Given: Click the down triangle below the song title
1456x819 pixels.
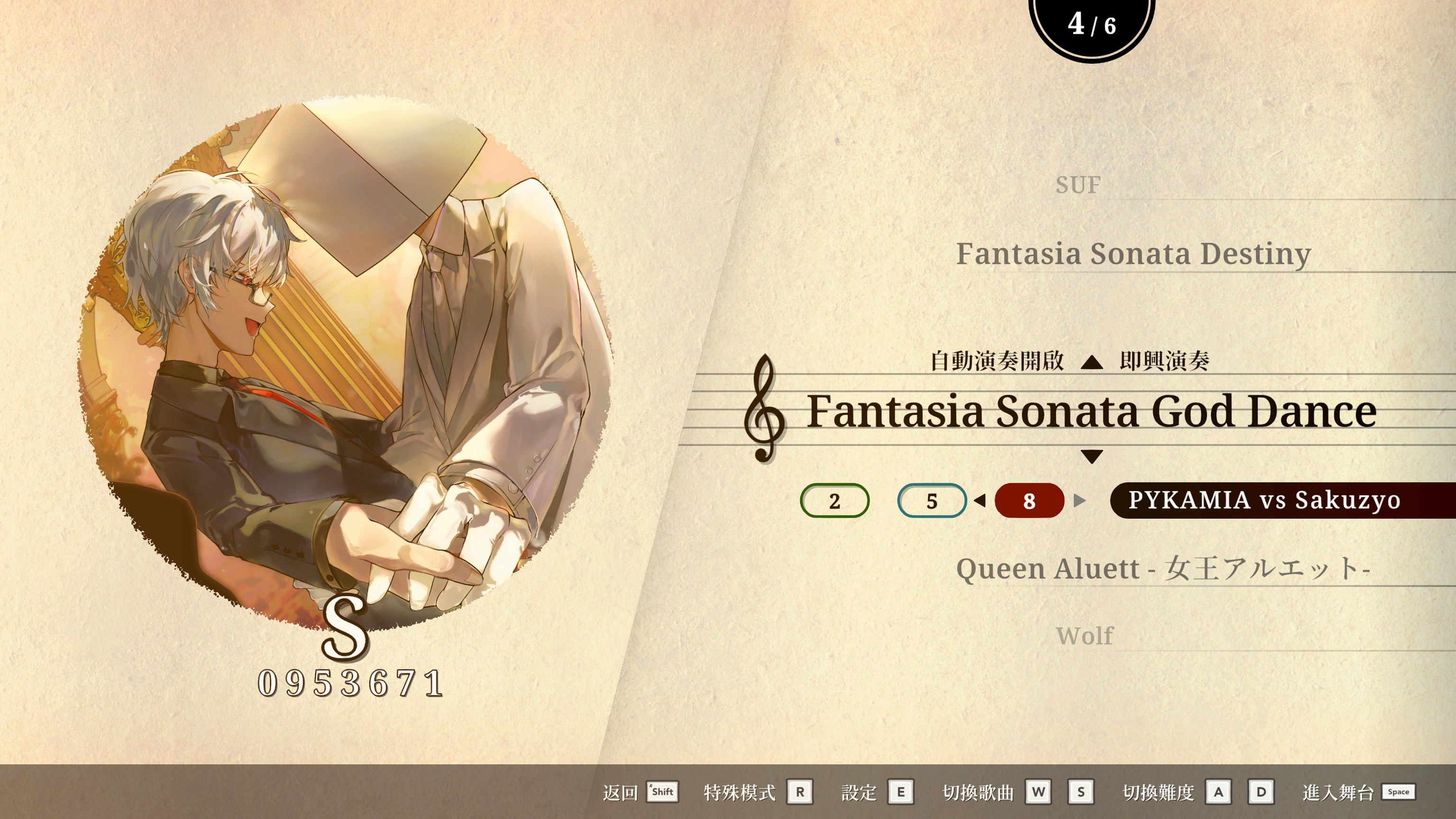Looking at the screenshot, I should click(1092, 456).
